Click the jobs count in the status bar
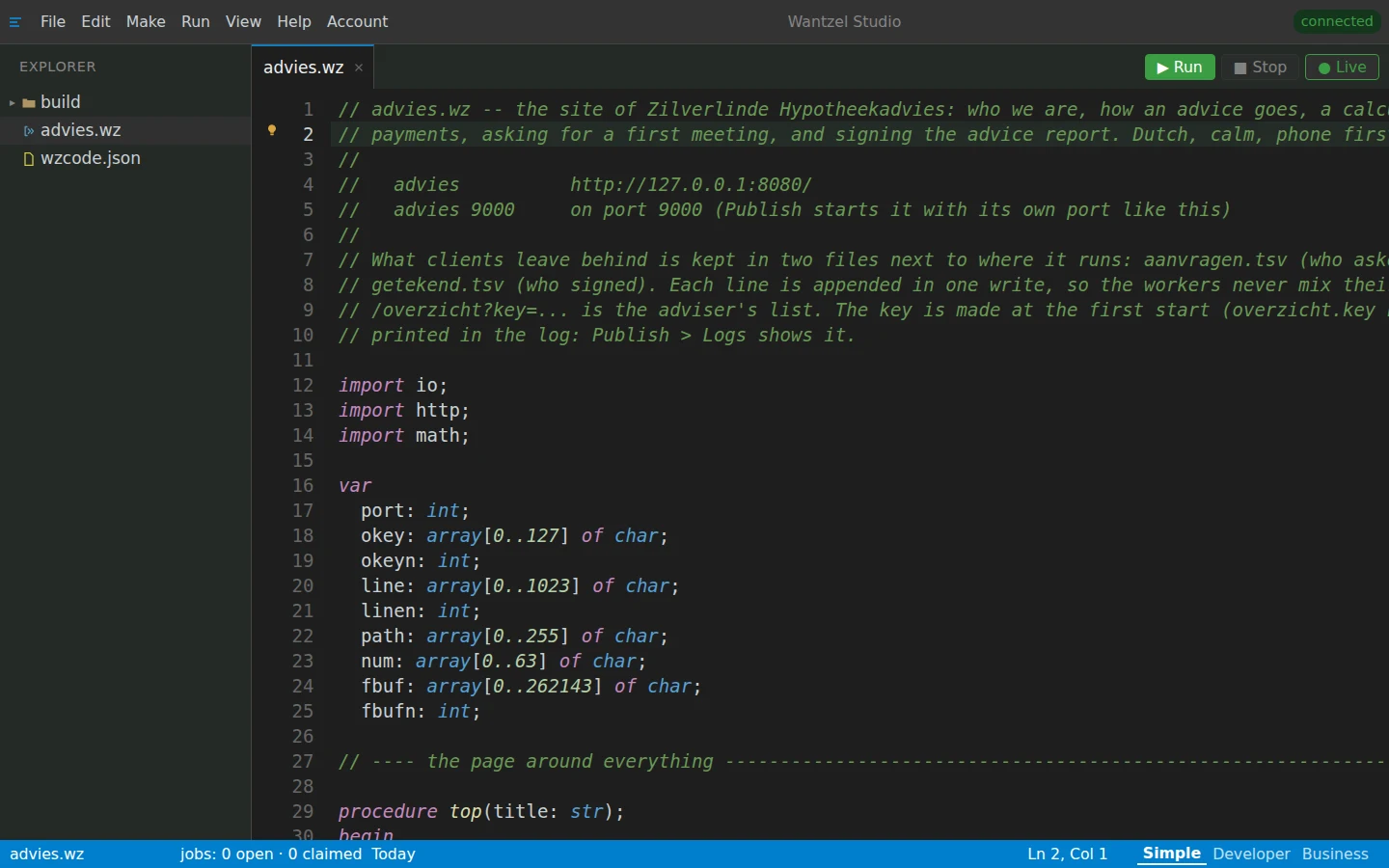The height and width of the screenshot is (868, 1389). (271, 854)
